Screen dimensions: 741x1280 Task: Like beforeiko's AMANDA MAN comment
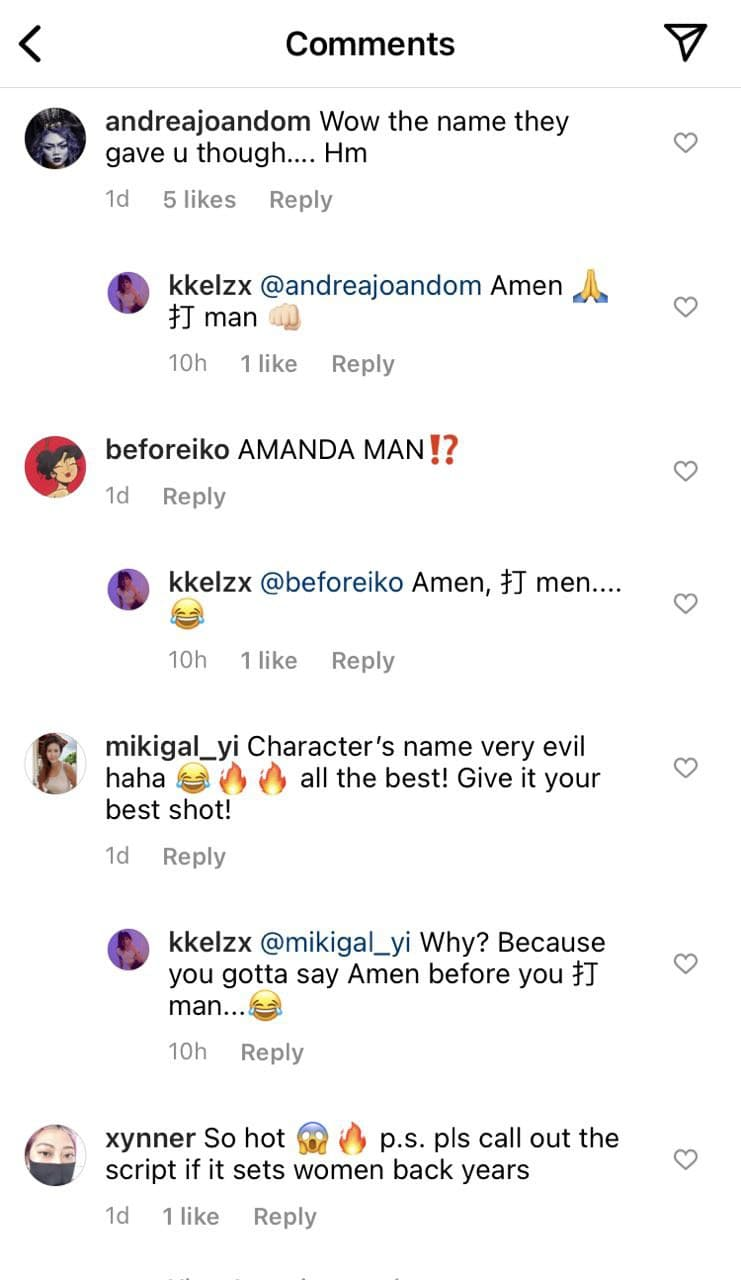685,471
